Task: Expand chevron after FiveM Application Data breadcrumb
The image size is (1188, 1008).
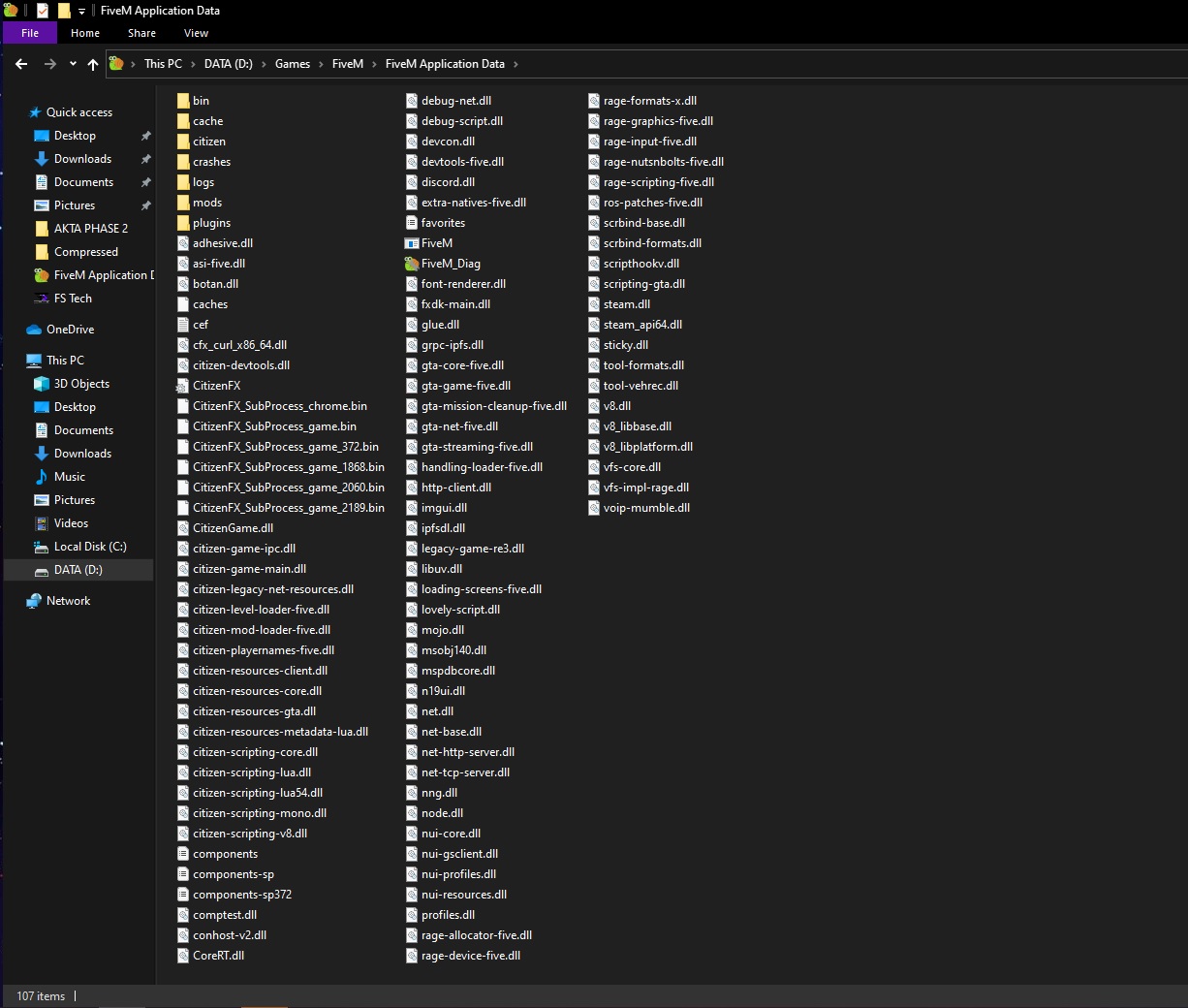Action: pos(516,64)
